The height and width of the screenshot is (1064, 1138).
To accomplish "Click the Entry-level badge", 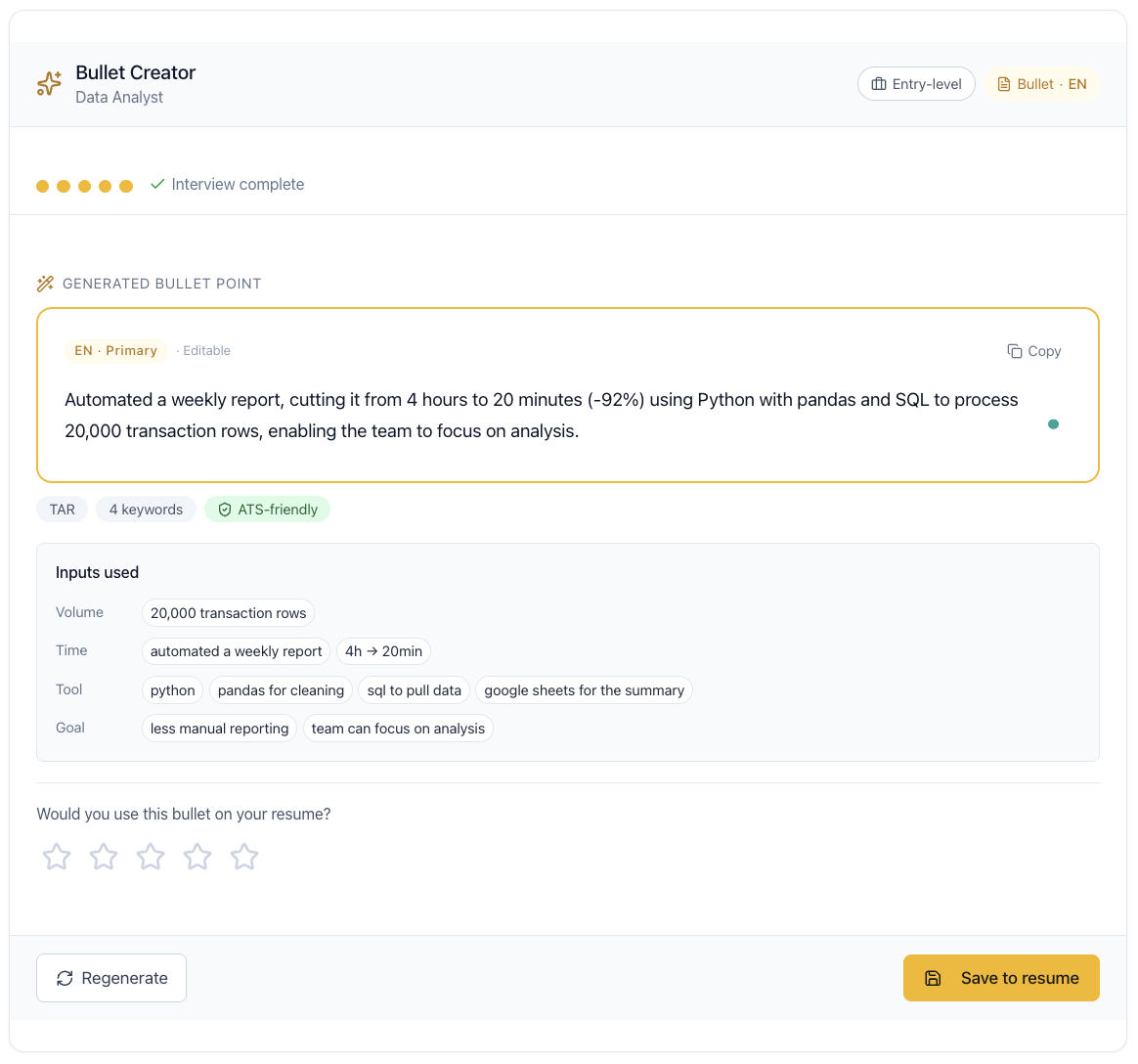I will tap(916, 84).
